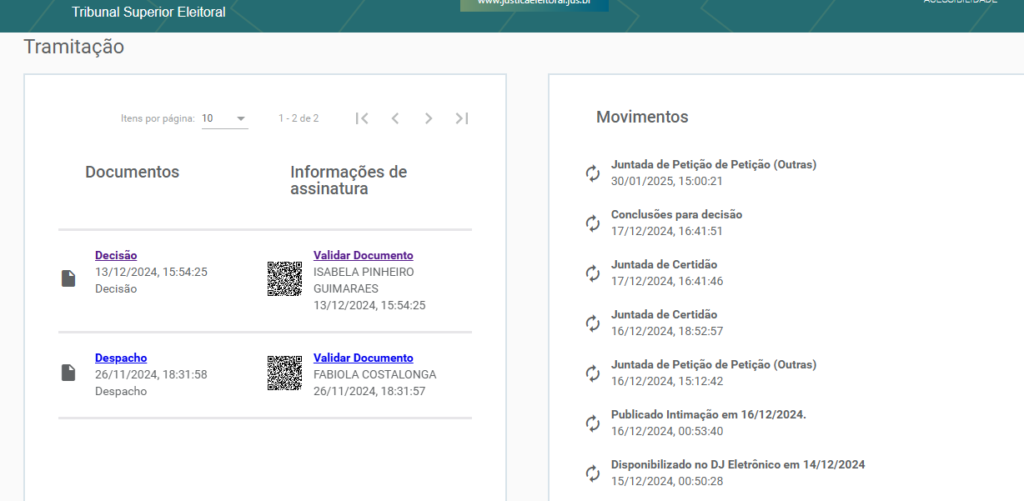Click the icon beside Juntada de Certidão 17/12/2024
The width and height of the screenshot is (1024, 501).
[592, 273]
